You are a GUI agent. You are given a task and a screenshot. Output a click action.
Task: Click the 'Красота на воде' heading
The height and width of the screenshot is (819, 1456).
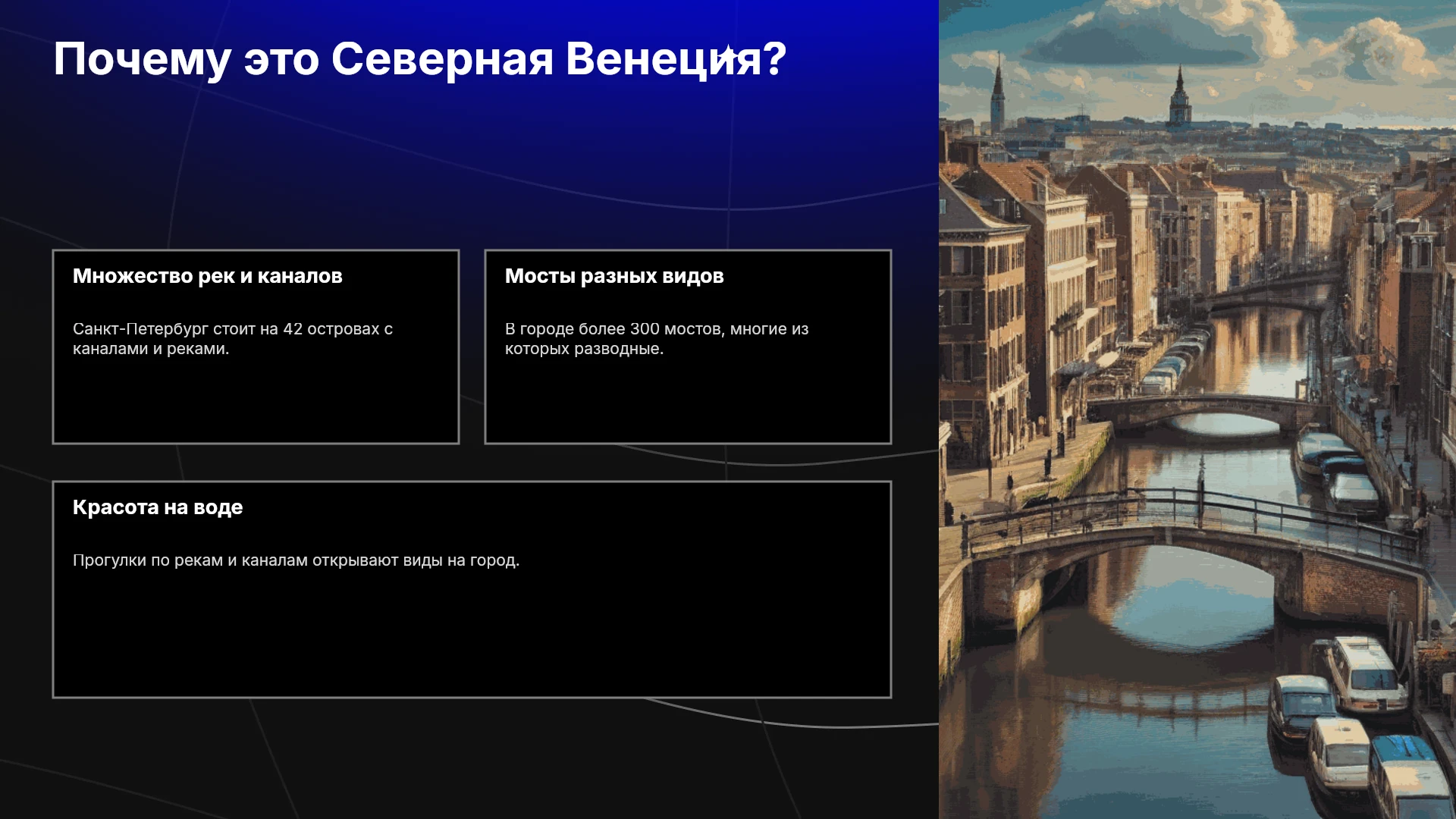pyautogui.click(x=158, y=507)
